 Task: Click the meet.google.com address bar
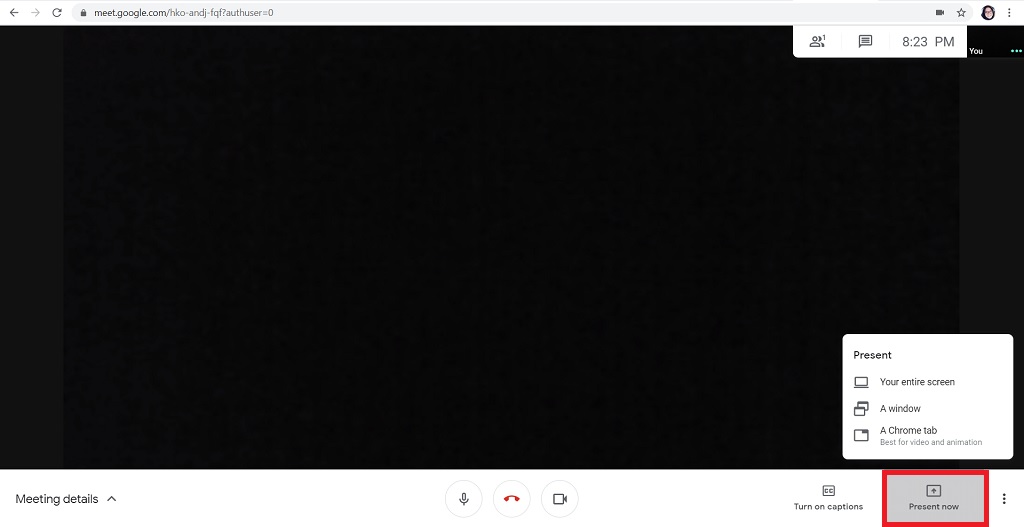(x=400, y=13)
